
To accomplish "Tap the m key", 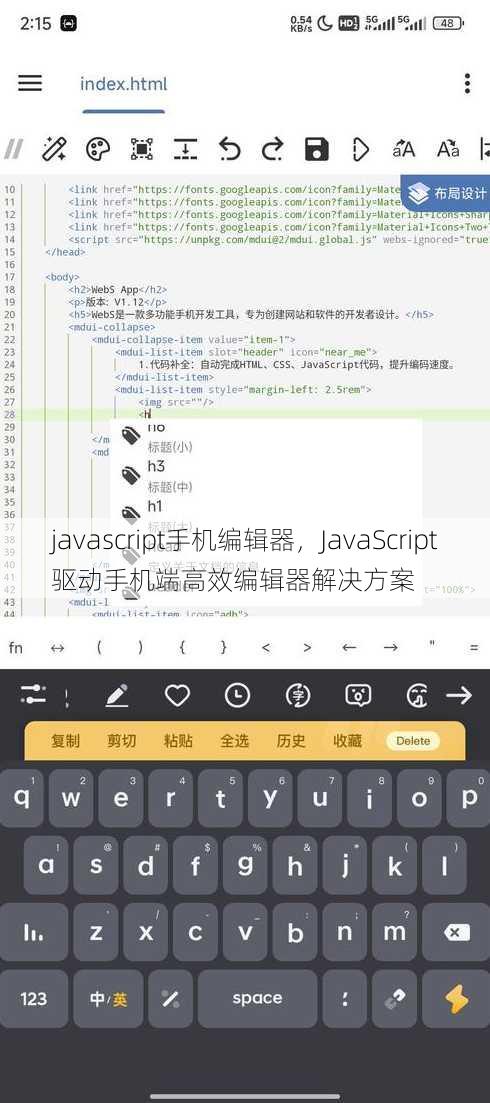I will tap(394, 932).
